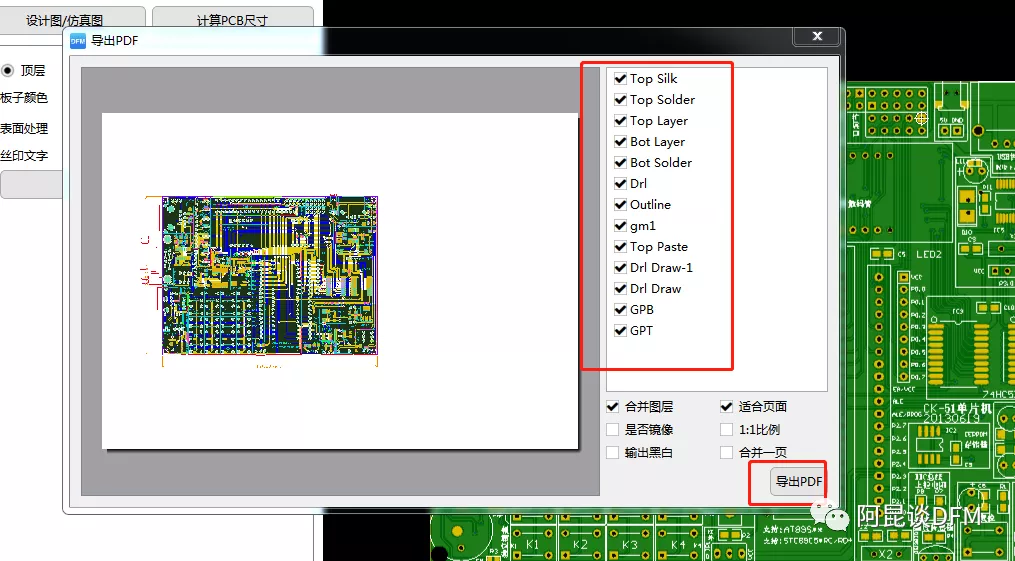Check the 1:1比例 scale option

[x=726, y=430]
